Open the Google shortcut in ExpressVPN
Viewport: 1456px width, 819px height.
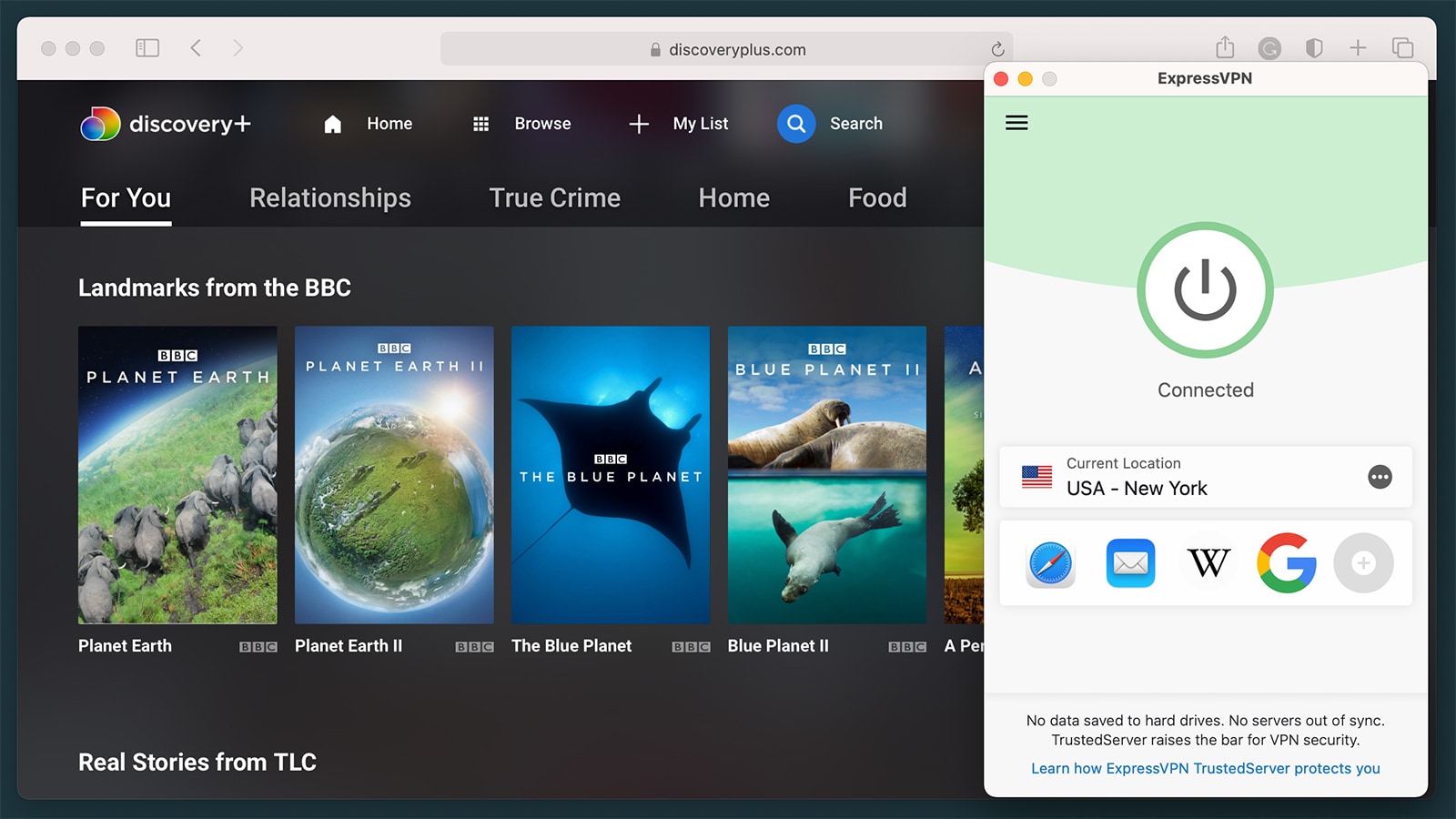[1287, 563]
